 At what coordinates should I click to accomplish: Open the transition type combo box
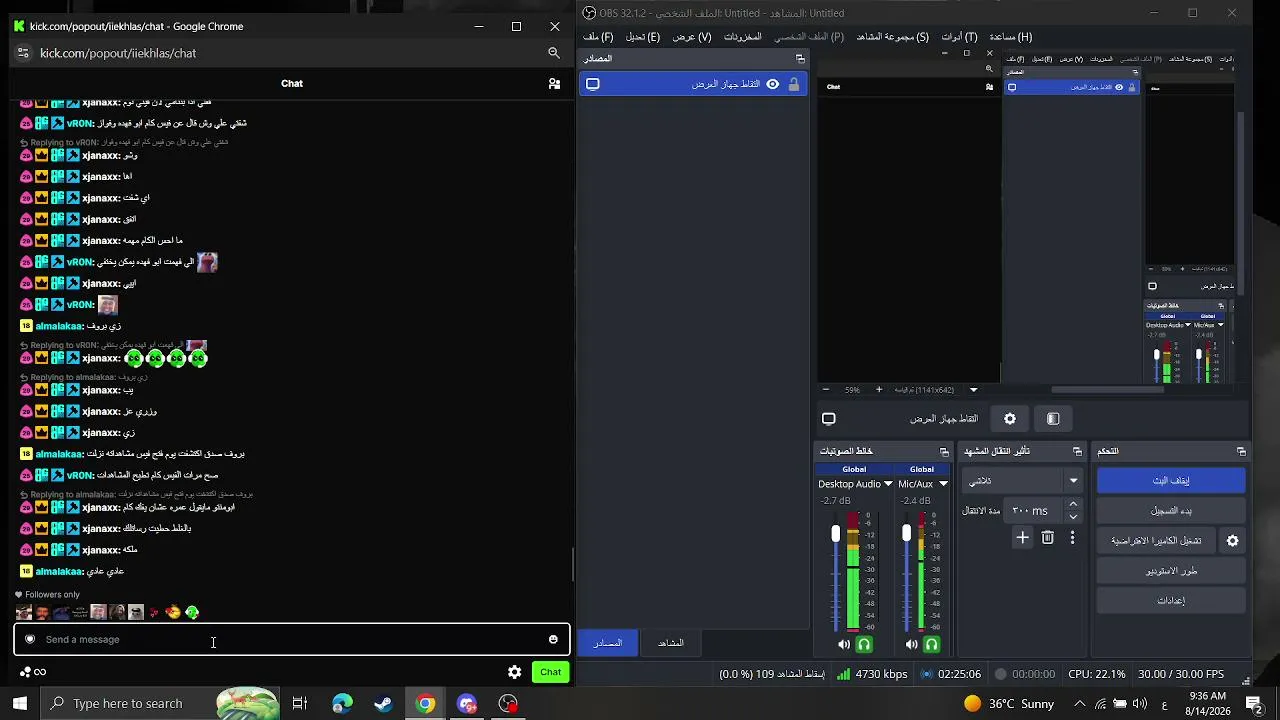coord(1024,481)
